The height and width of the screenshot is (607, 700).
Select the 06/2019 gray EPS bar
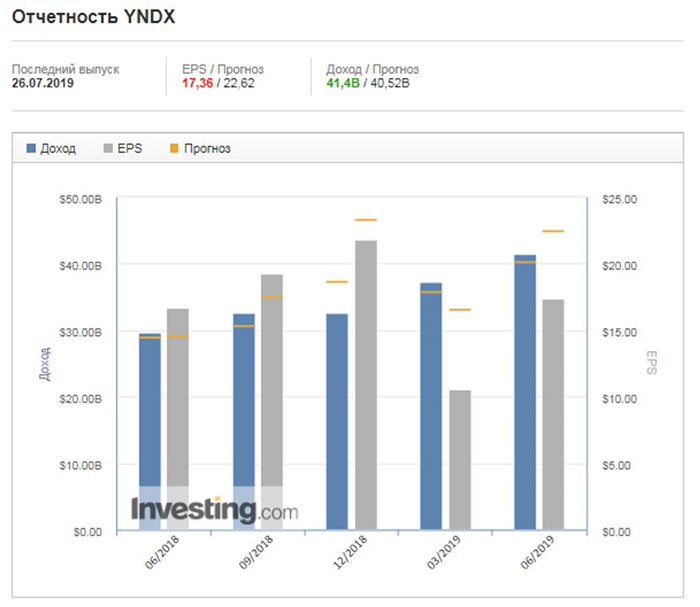[553, 415]
